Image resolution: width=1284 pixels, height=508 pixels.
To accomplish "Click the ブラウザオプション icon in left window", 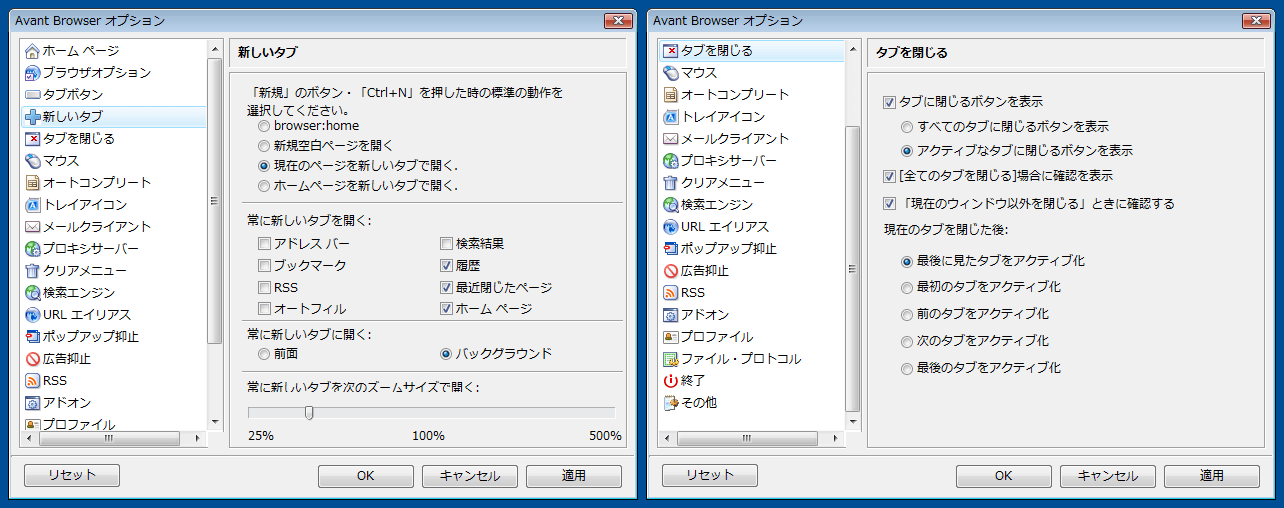I will pyautogui.click(x=32, y=73).
